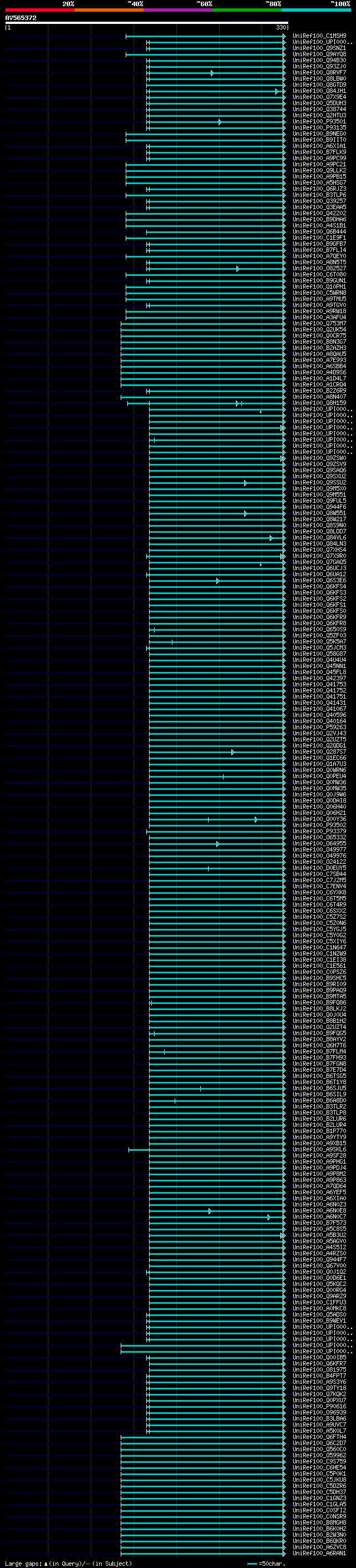Click the red ~20% identity legend bar

[x=39, y=10]
